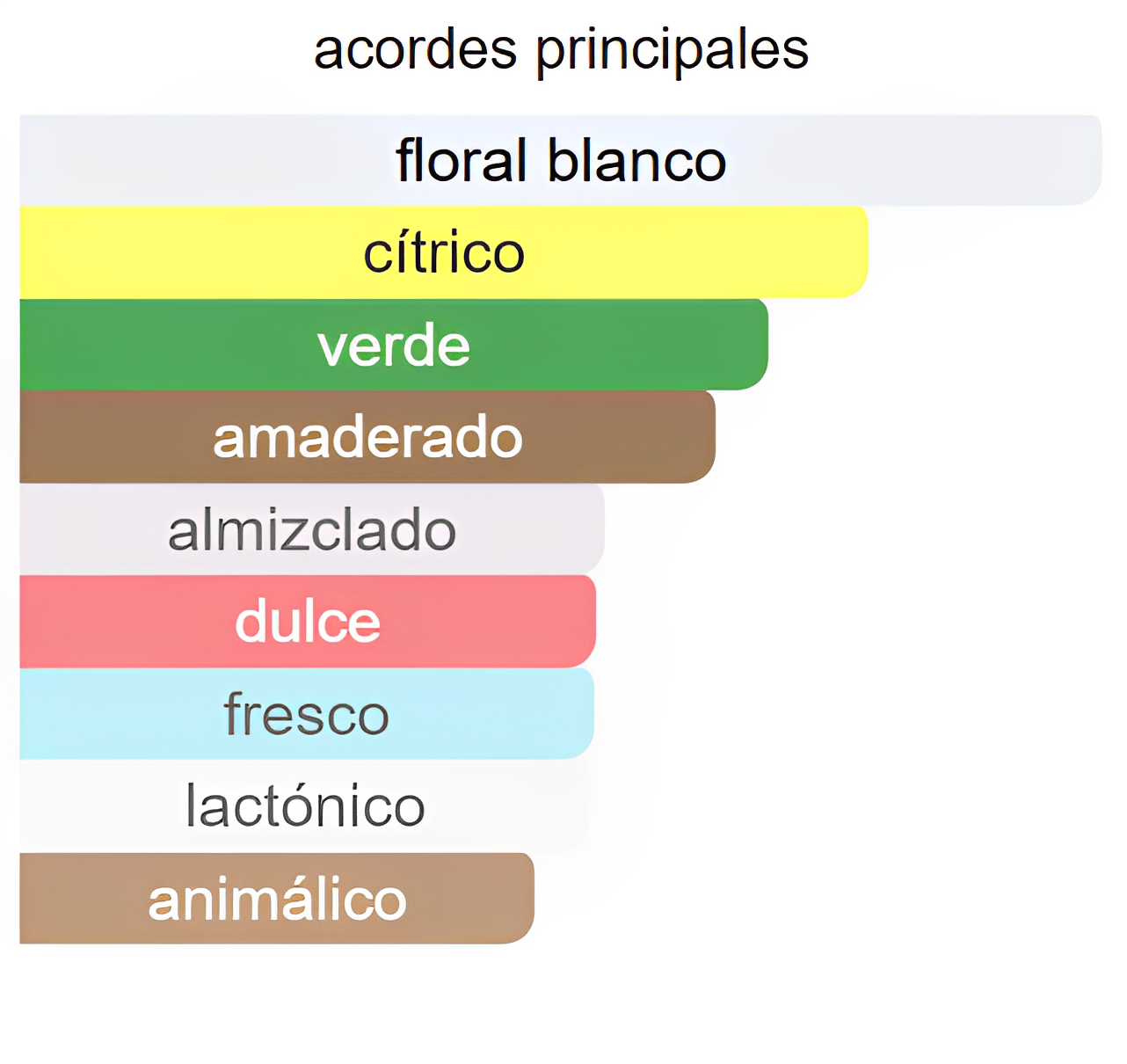The width and height of the screenshot is (1127, 1064).
Task: Click the light blue fresco bar
Action: click(x=307, y=714)
